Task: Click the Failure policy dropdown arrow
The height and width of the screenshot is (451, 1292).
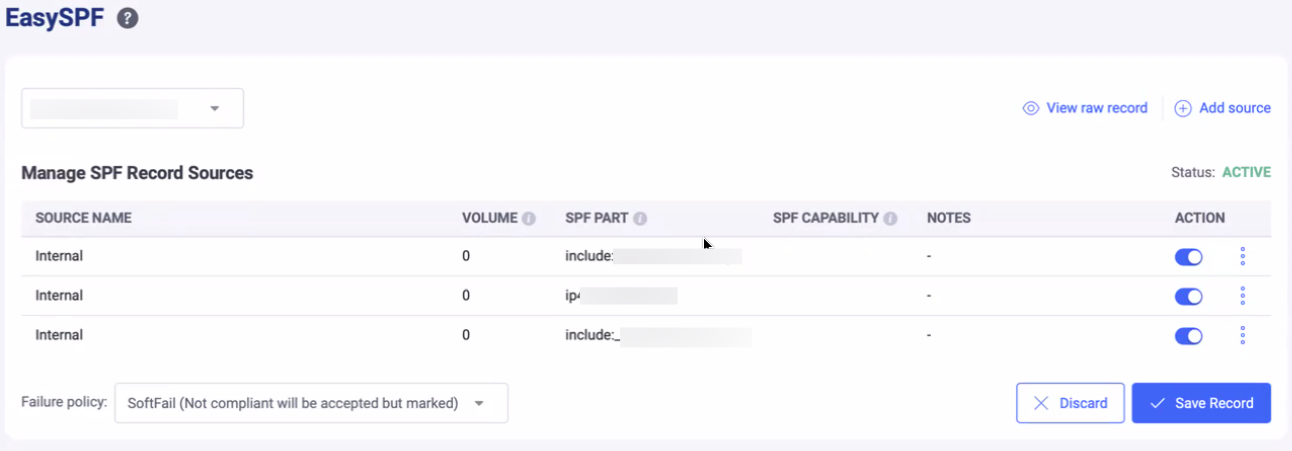Action: 479,403
